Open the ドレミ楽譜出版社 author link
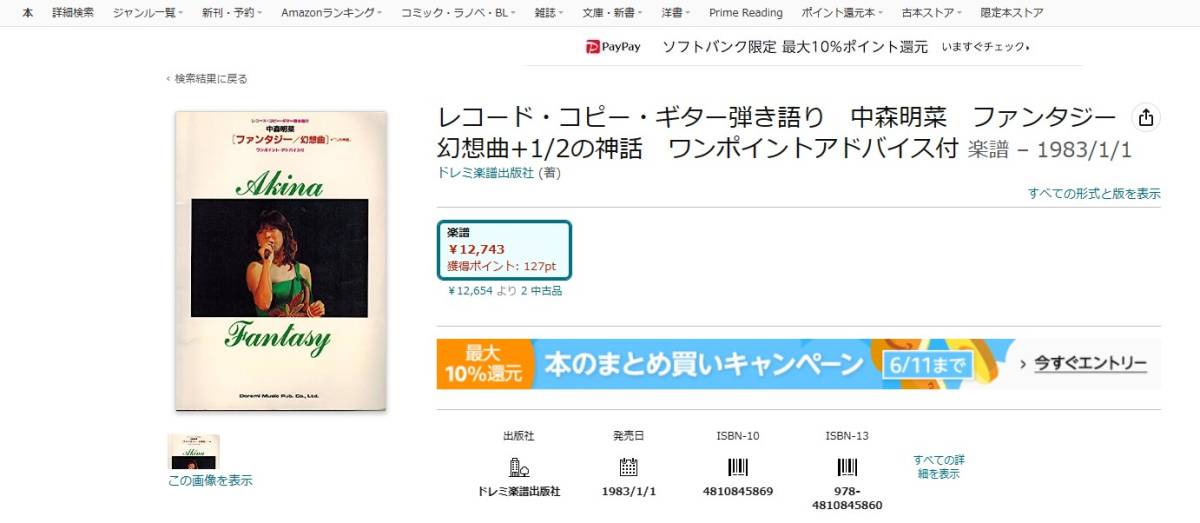 point(486,172)
